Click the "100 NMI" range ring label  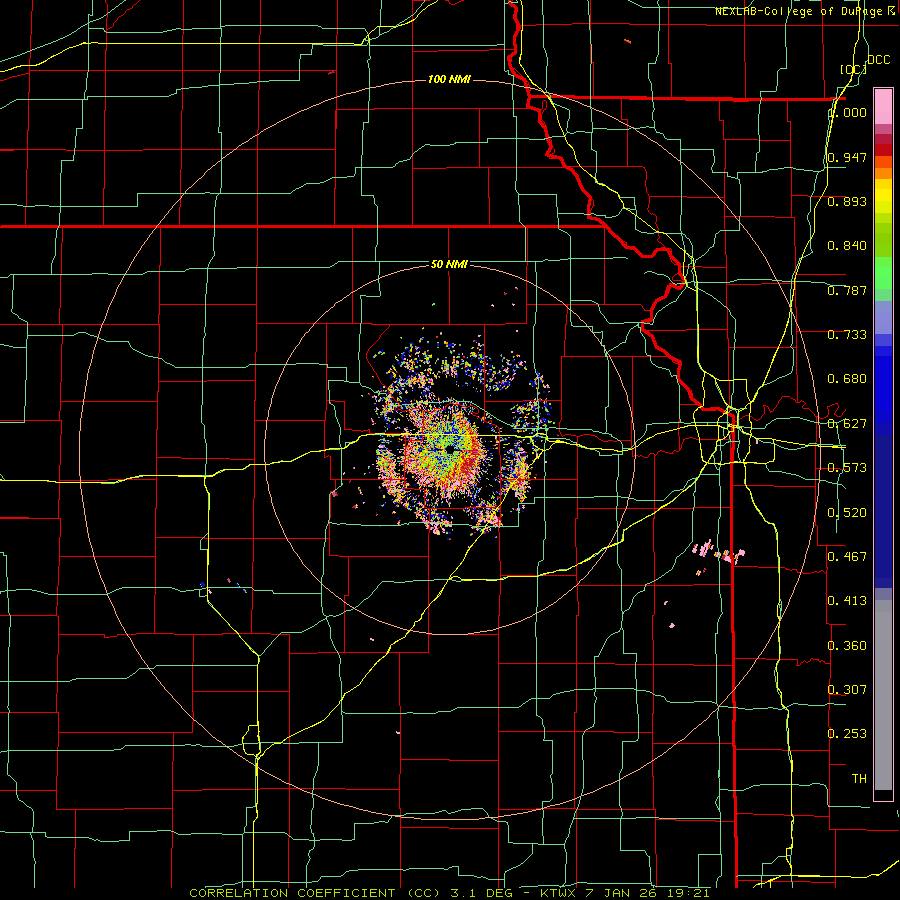point(449,79)
